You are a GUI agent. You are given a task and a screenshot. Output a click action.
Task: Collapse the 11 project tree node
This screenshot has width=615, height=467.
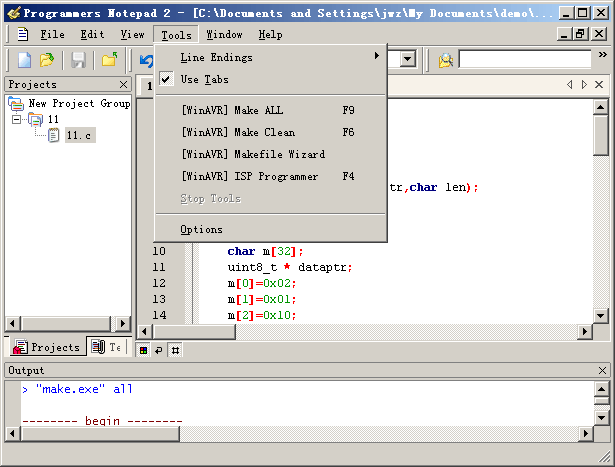point(17,119)
